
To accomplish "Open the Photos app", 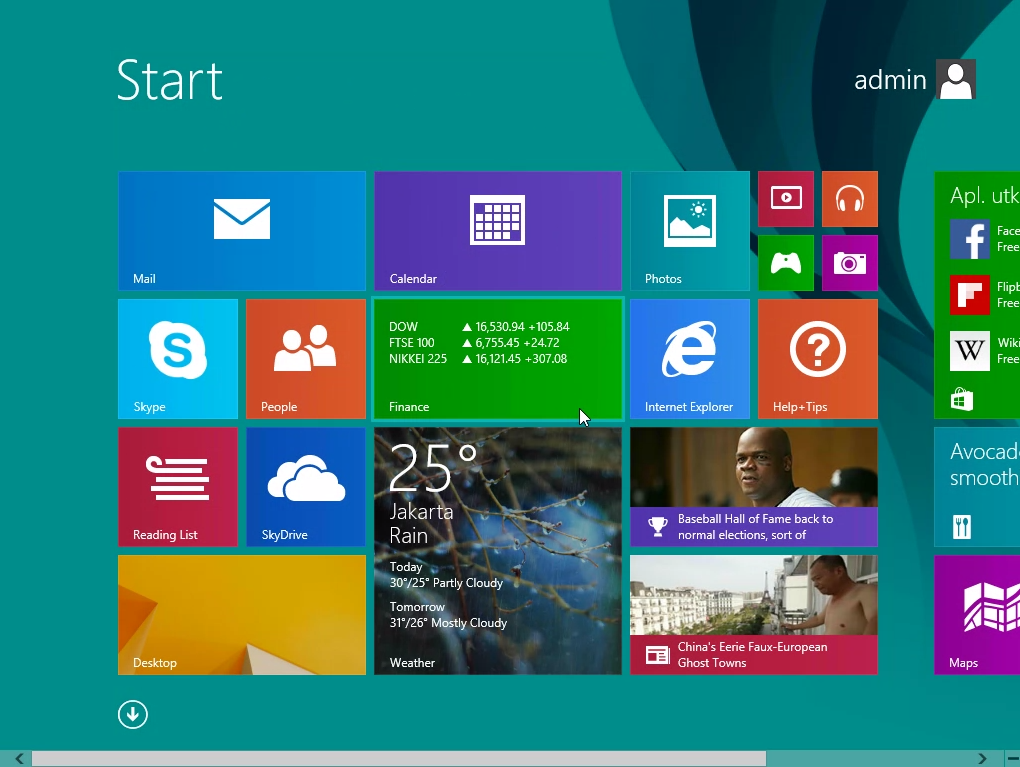I will pyautogui.click(x=689, y=230).
